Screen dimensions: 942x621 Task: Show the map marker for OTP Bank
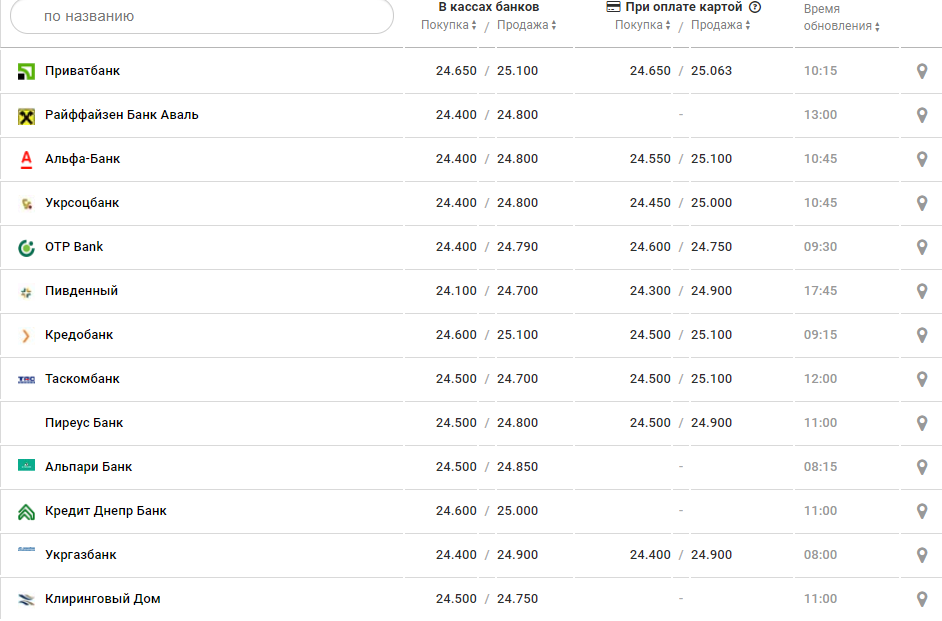pyautogui.click(x=922, y=247)
